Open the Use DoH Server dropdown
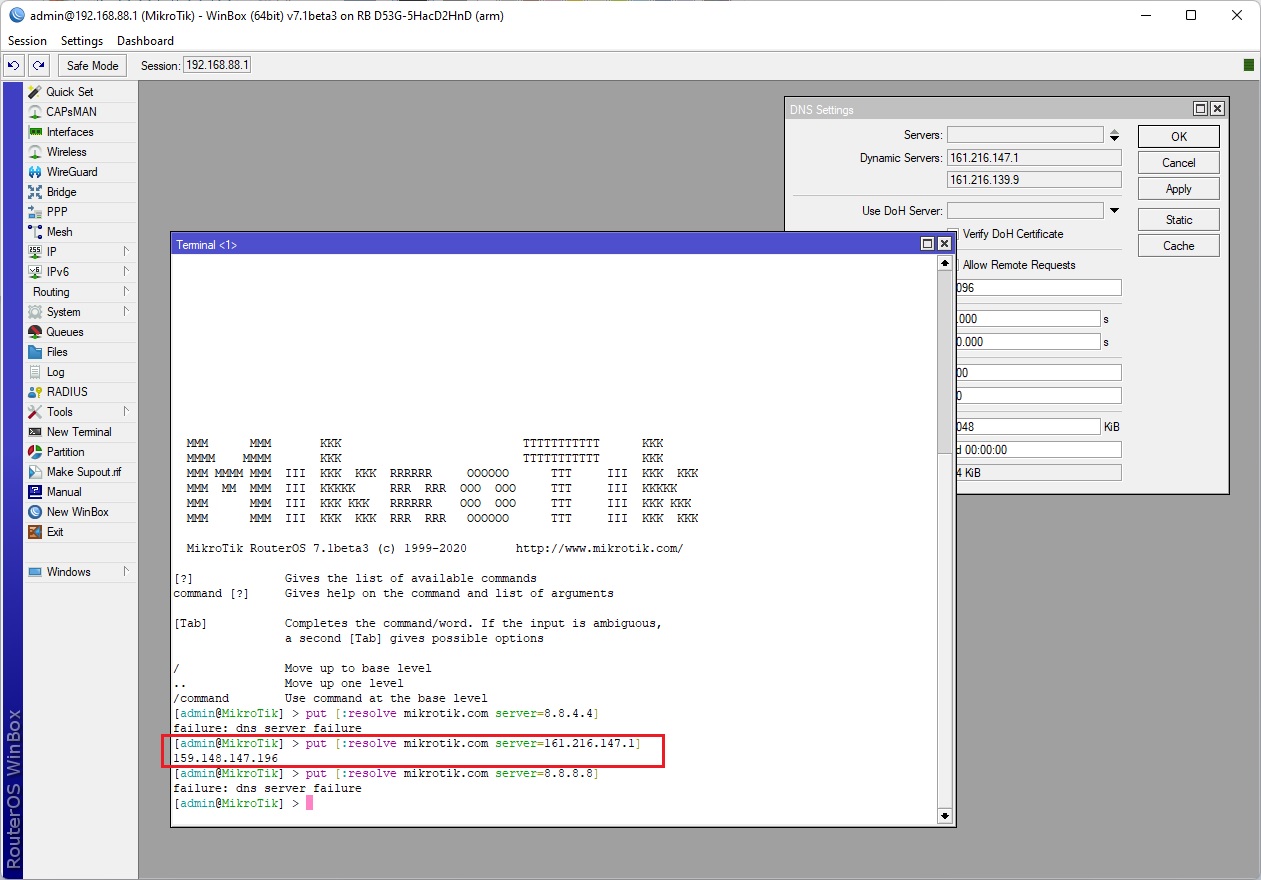Viewport: 1261px width, 880px height. (x=1114, y=211)
